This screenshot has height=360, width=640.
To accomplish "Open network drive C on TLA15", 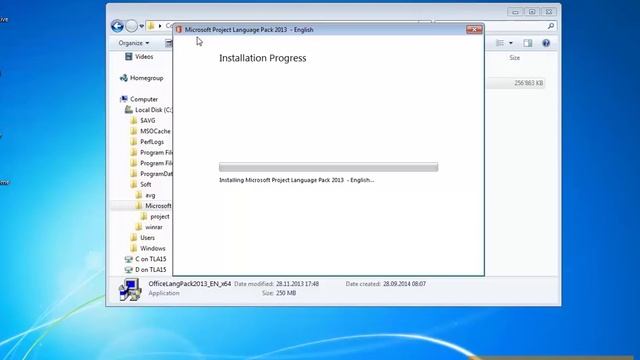I will click(151, 259).
